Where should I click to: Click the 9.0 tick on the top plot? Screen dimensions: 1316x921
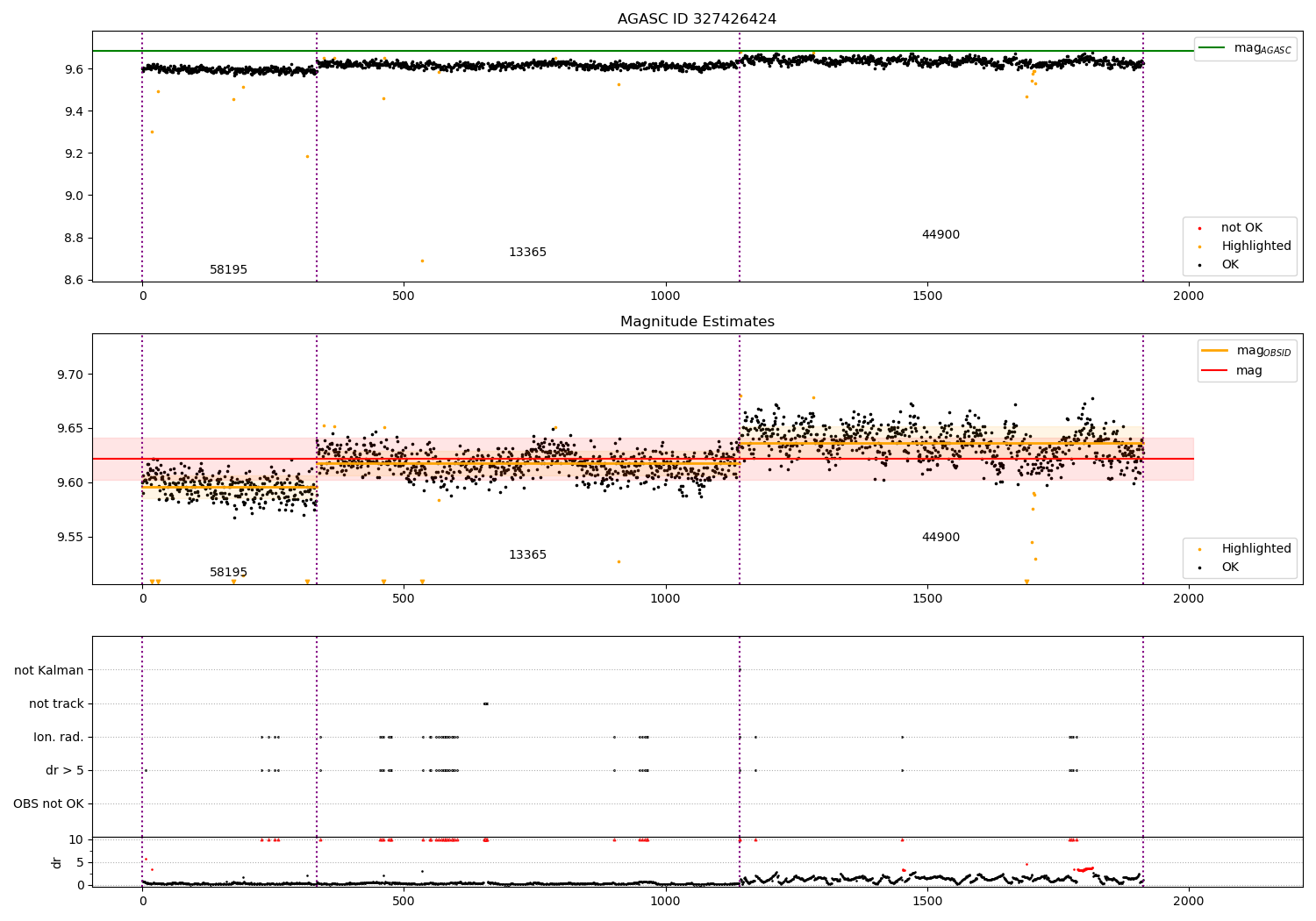[x=74, y=196]
